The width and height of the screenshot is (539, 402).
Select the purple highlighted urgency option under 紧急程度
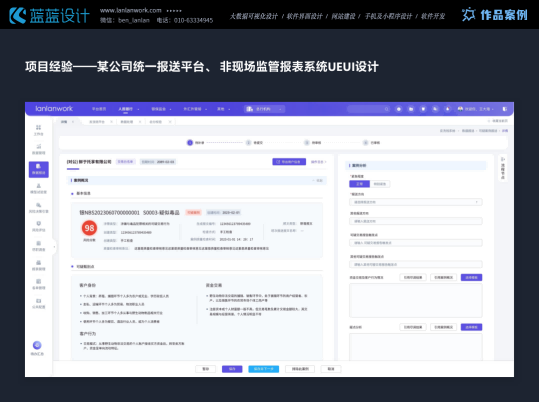(x=360, y=184)
